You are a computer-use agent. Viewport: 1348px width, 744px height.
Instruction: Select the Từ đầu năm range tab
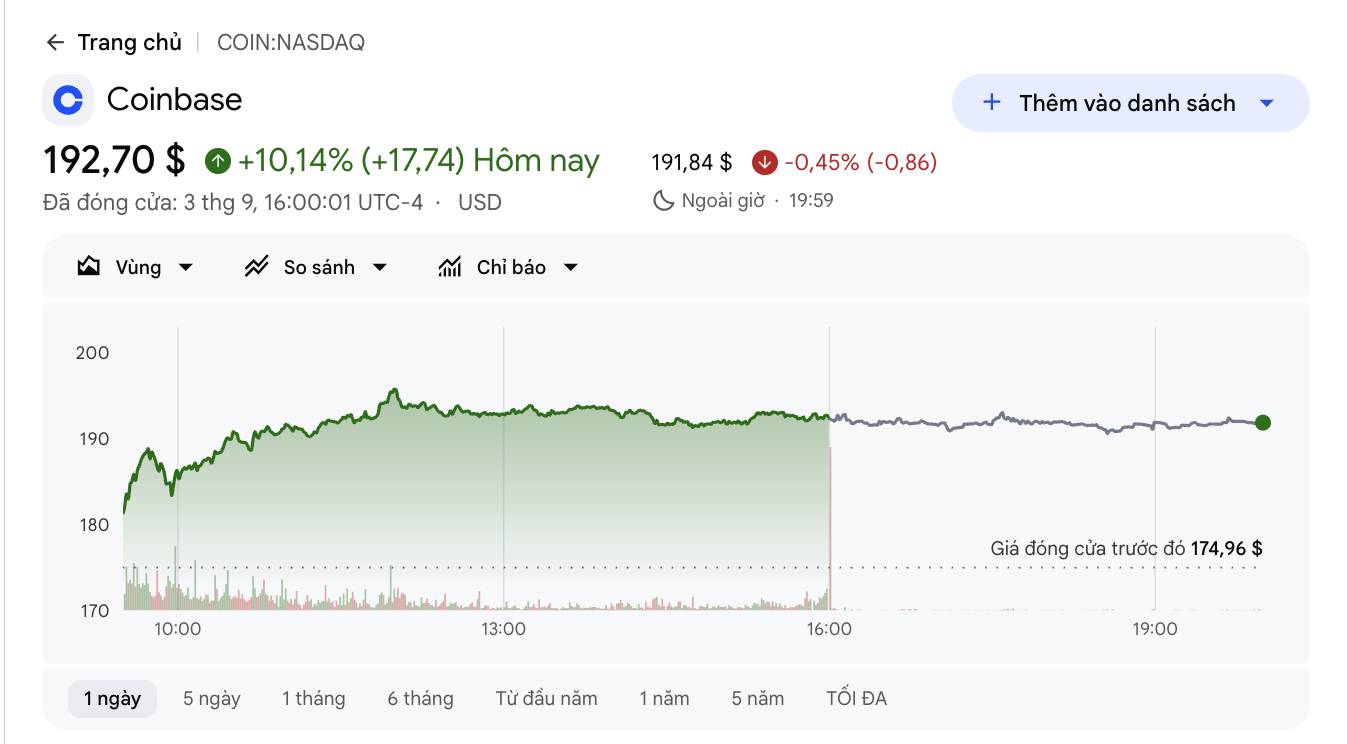tap(546, 698)
